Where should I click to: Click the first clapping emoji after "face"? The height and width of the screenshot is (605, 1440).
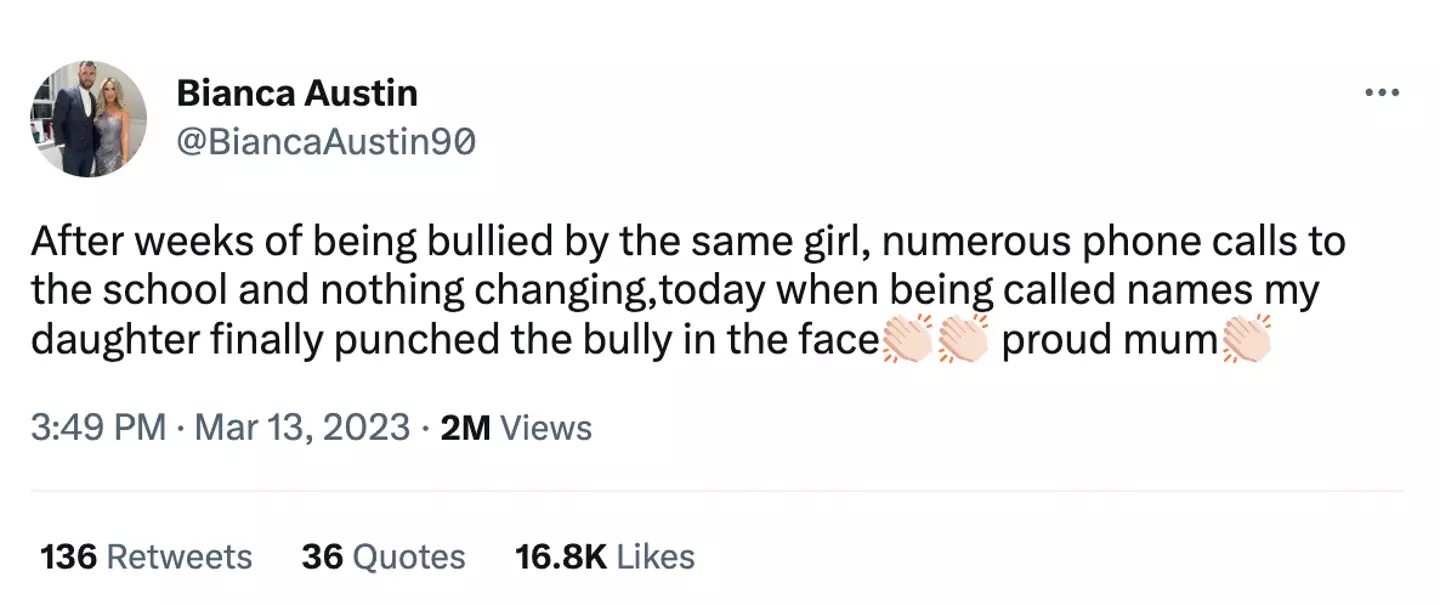click(x=908, y=340)
